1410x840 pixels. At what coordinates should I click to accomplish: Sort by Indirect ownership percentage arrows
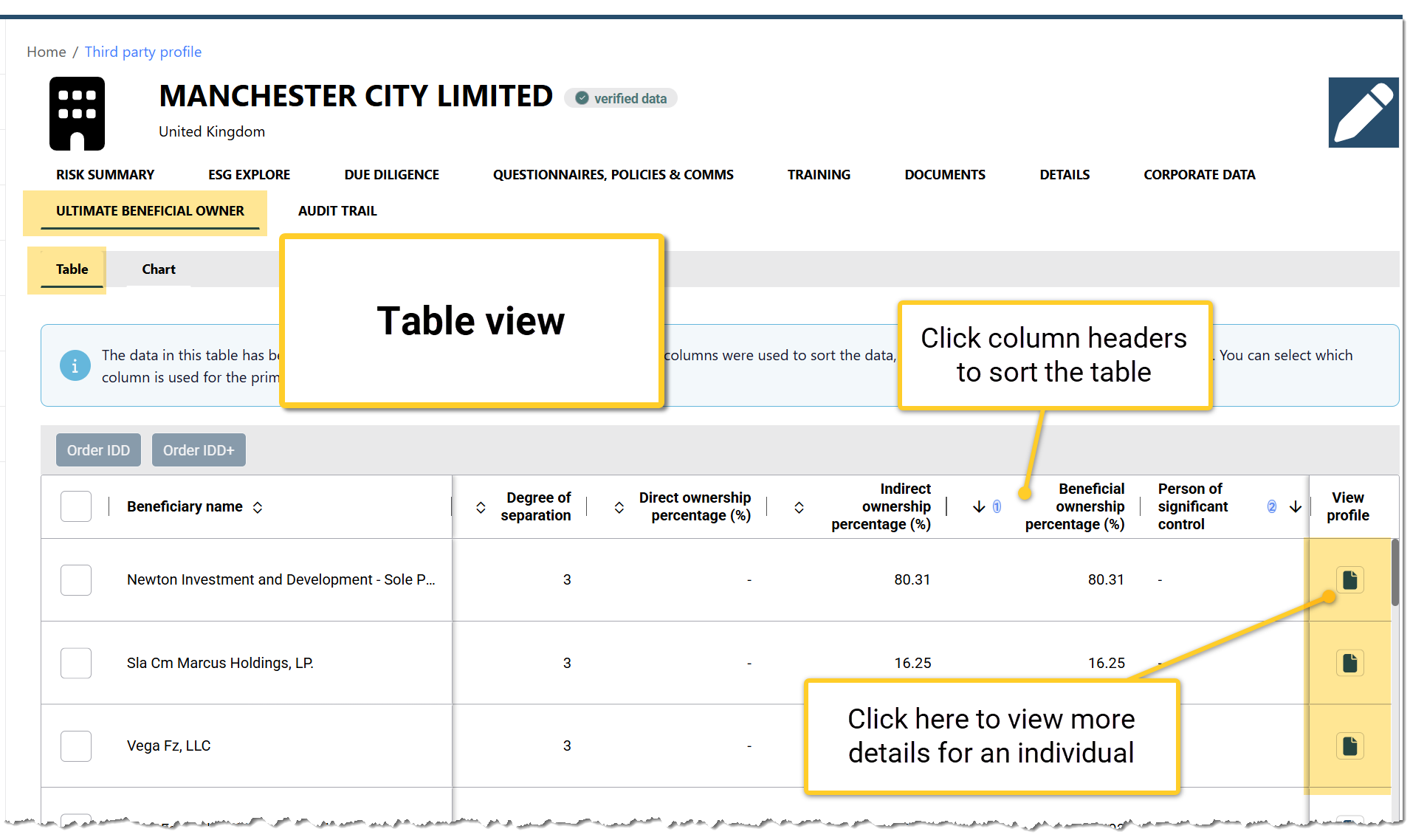pos(799,507)
